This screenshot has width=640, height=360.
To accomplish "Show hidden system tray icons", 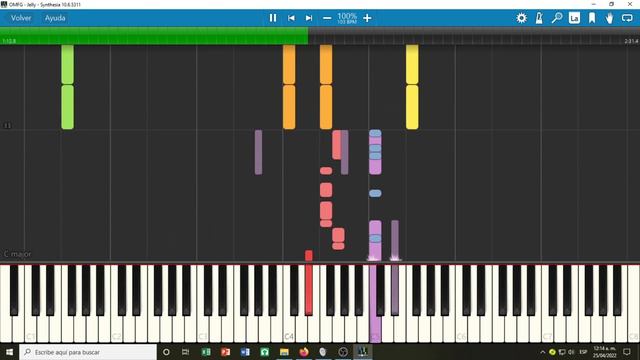I will [x=542, y=352].
